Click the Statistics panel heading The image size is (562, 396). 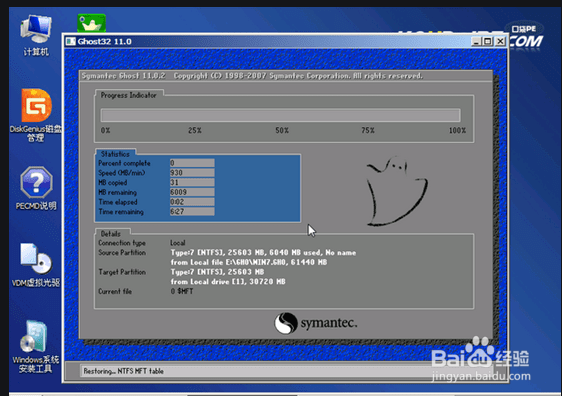coord(115,154)
